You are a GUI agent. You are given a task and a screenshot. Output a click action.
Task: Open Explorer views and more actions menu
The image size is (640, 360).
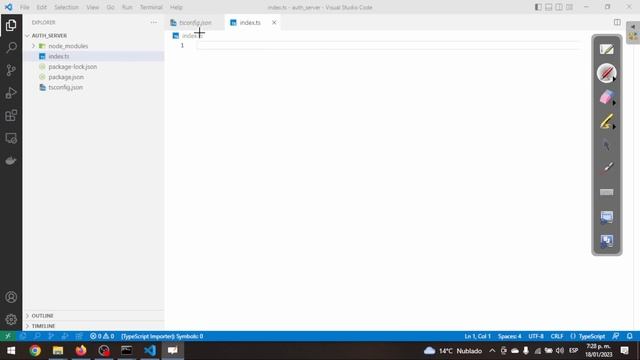[153, 22]
